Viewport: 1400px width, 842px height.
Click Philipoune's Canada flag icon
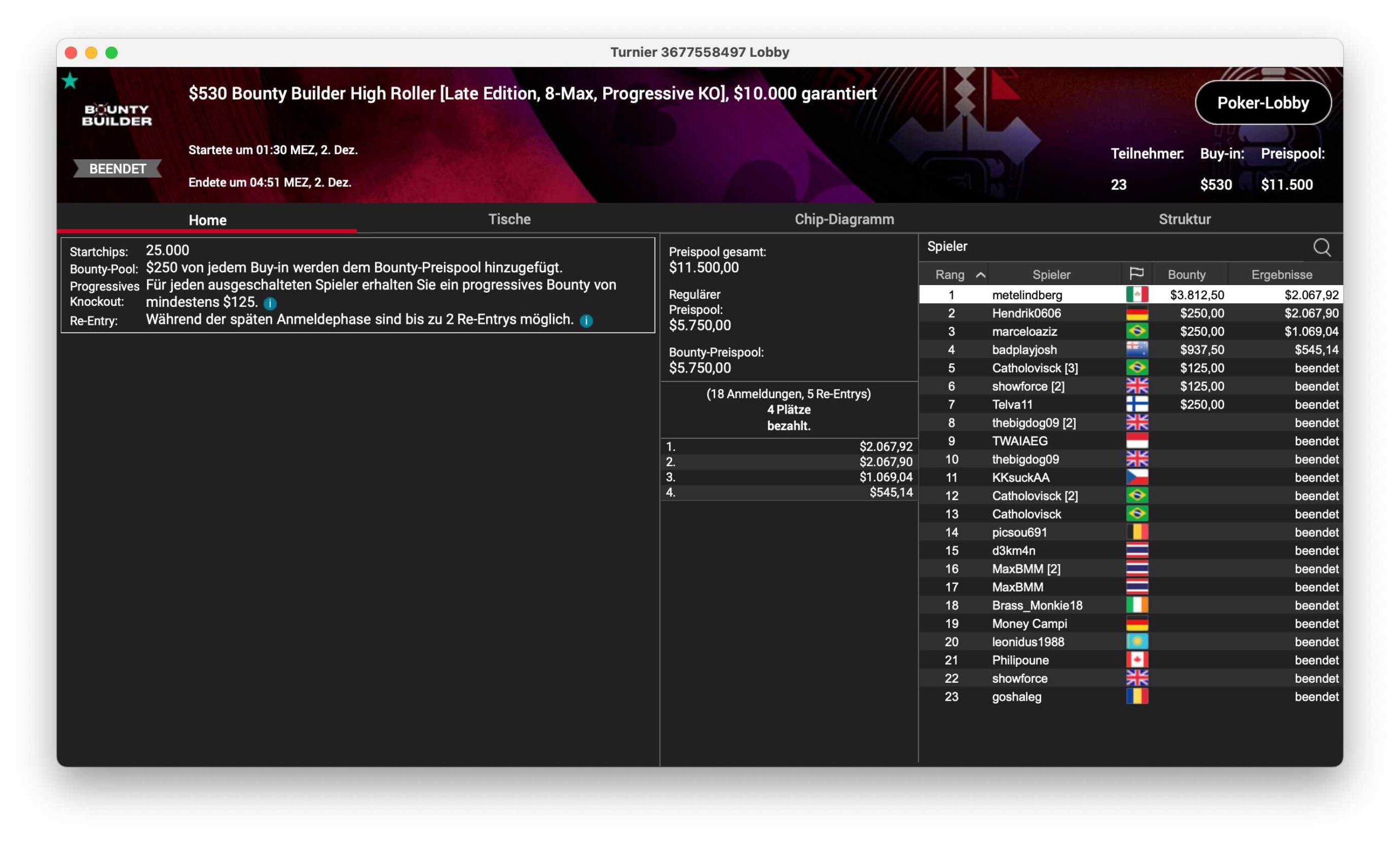pos(1136,660)
